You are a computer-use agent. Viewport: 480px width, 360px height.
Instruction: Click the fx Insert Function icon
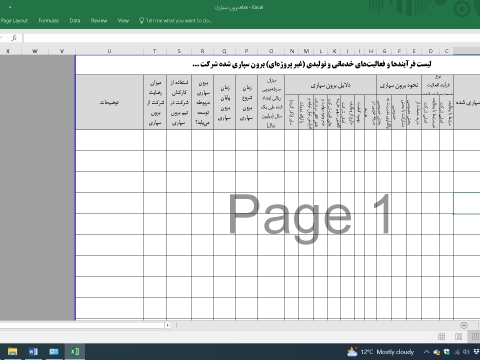click(14, 38)
